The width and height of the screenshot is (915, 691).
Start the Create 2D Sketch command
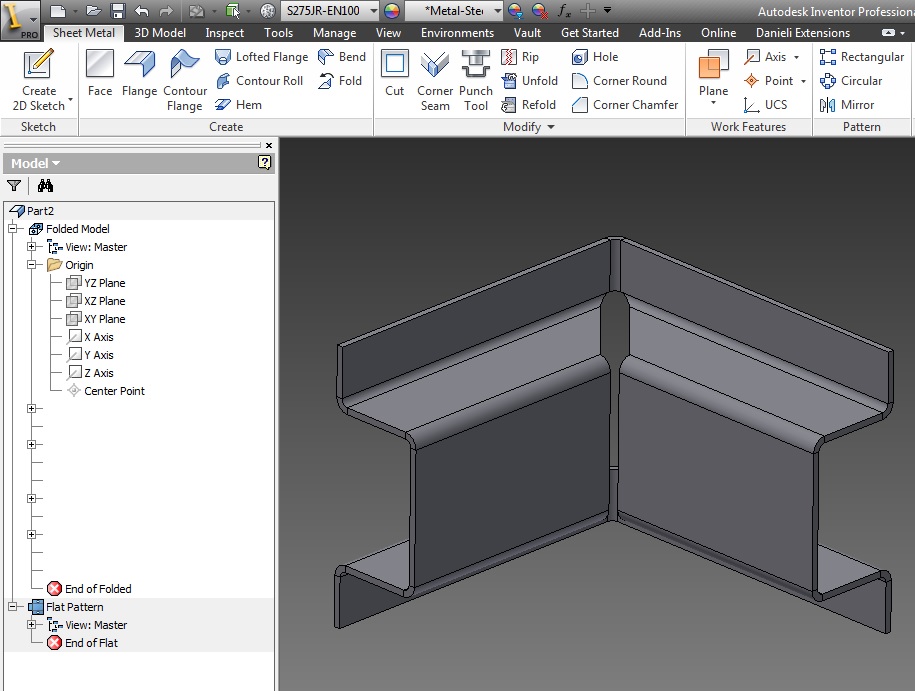pos(39,79)
